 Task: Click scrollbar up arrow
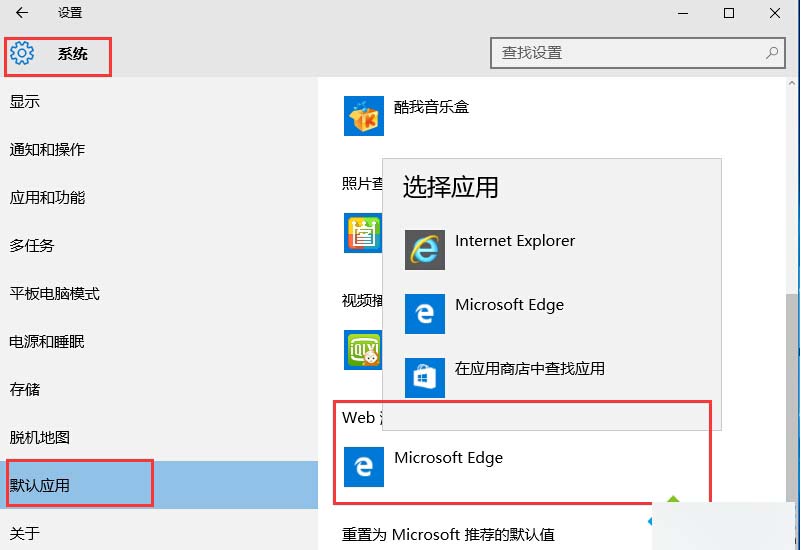(791, 83)
